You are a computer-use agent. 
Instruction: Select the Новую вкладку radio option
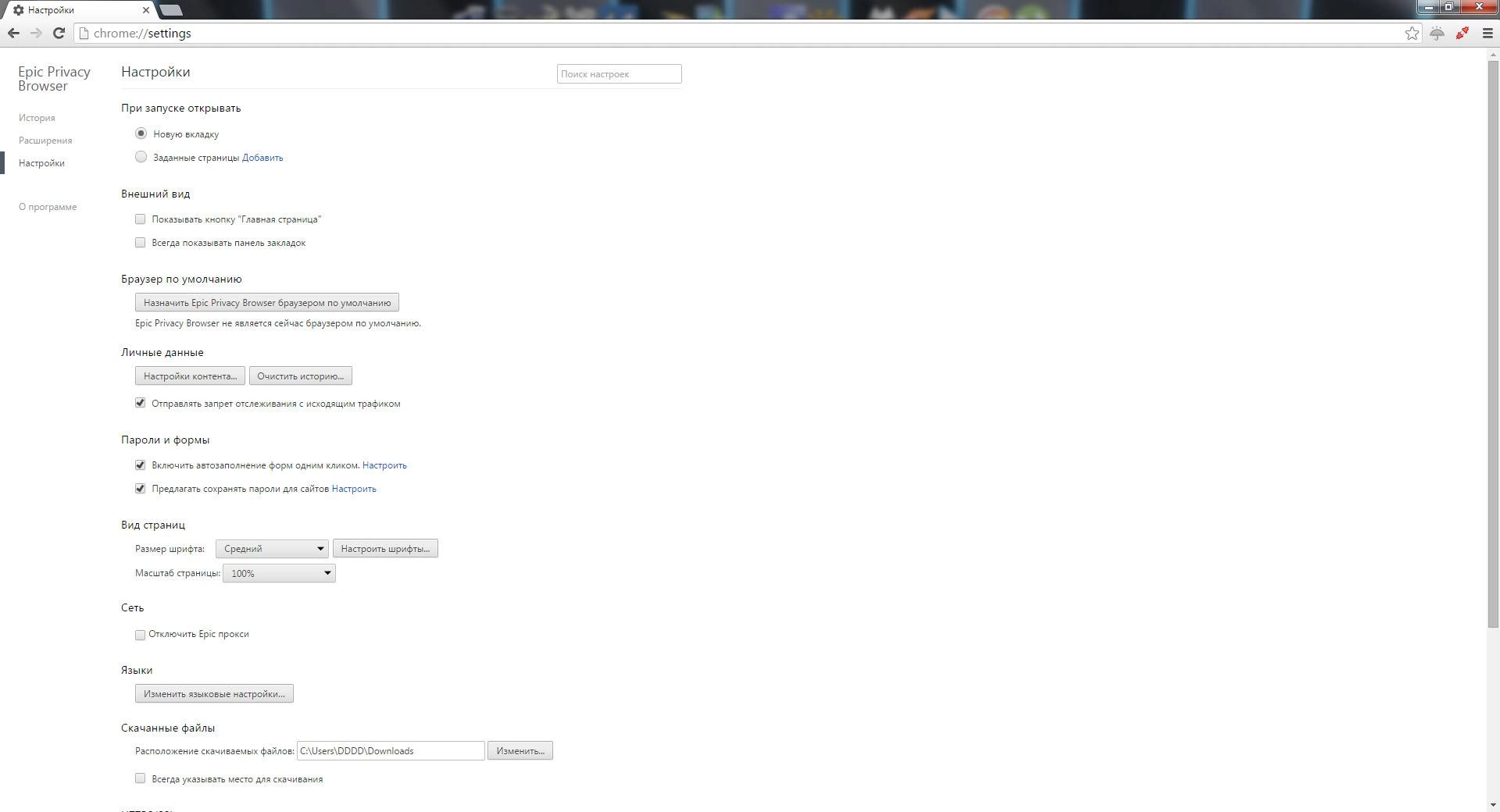tap(141, 134)
